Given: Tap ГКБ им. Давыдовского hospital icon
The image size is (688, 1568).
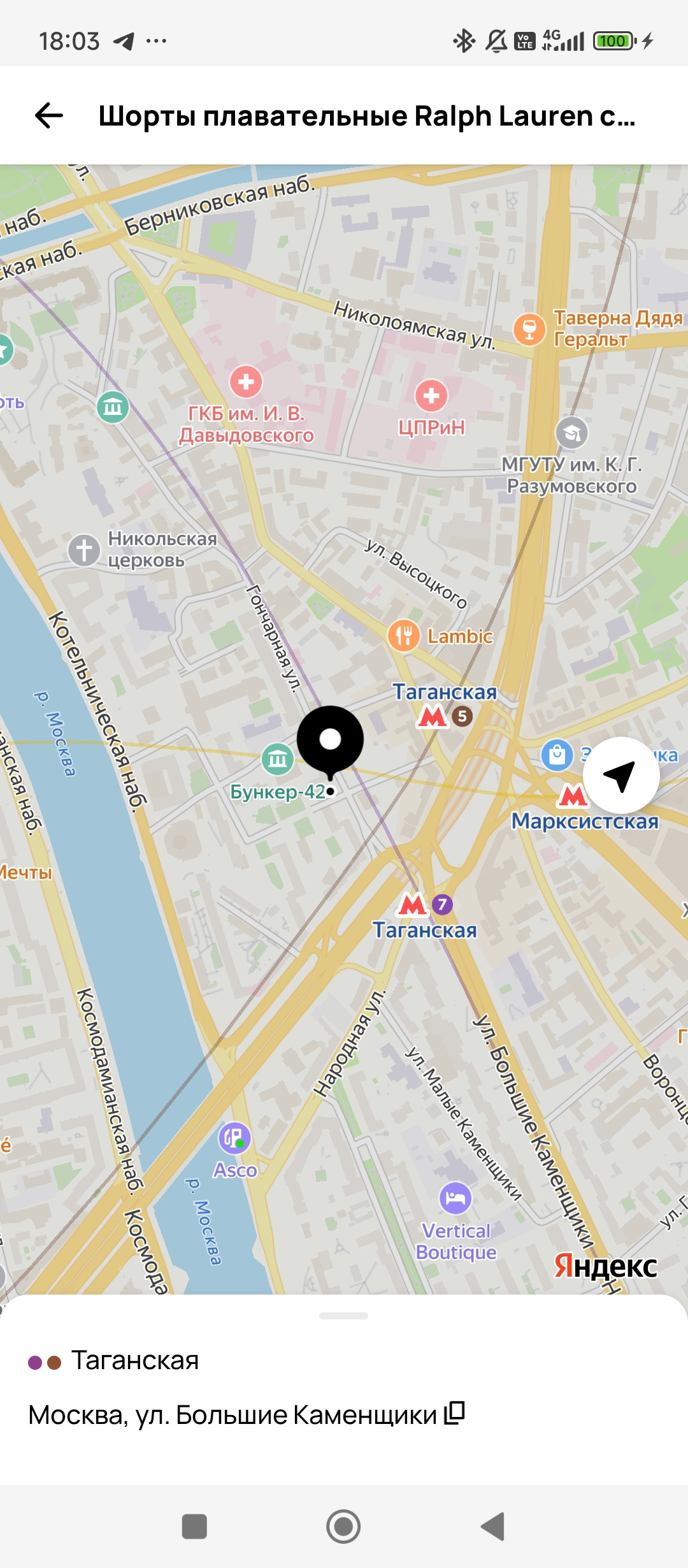Looking at the screenshot, I should [x=246, y=382].
